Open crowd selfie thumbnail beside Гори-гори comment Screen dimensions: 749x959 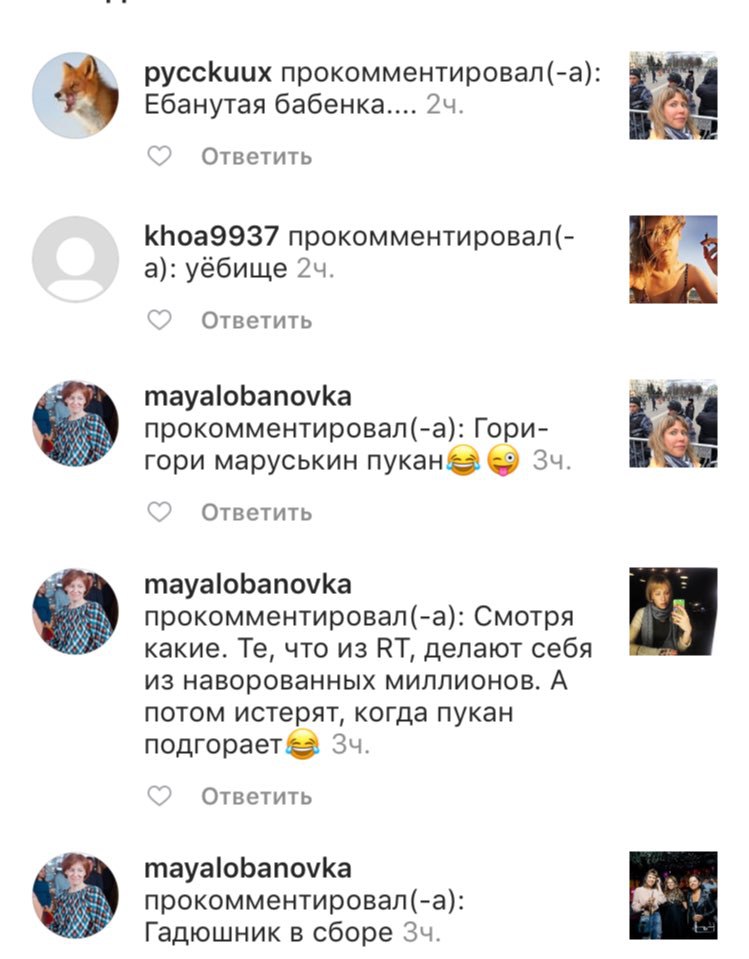coord(673,423)
